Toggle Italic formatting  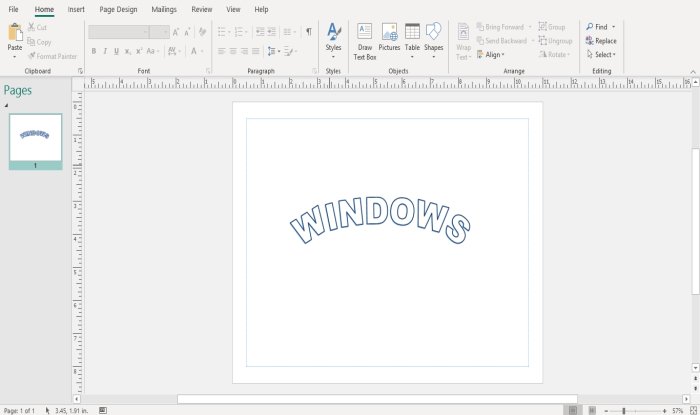pyautogui.click(x=105, y=51)
